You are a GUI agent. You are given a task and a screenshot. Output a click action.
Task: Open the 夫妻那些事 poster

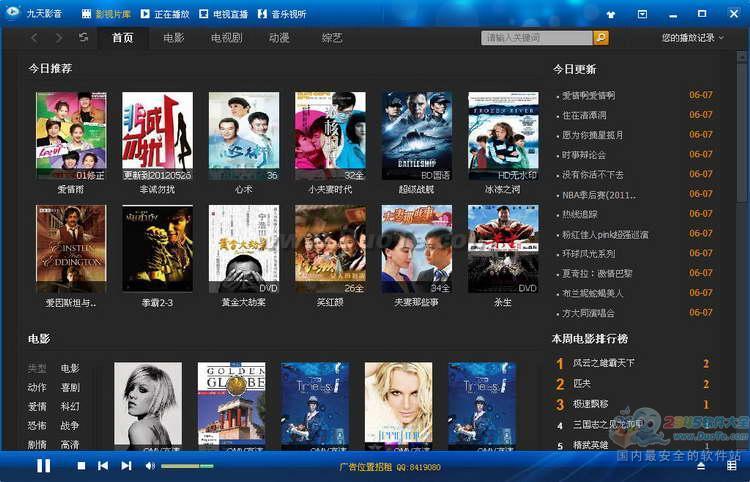417,249
